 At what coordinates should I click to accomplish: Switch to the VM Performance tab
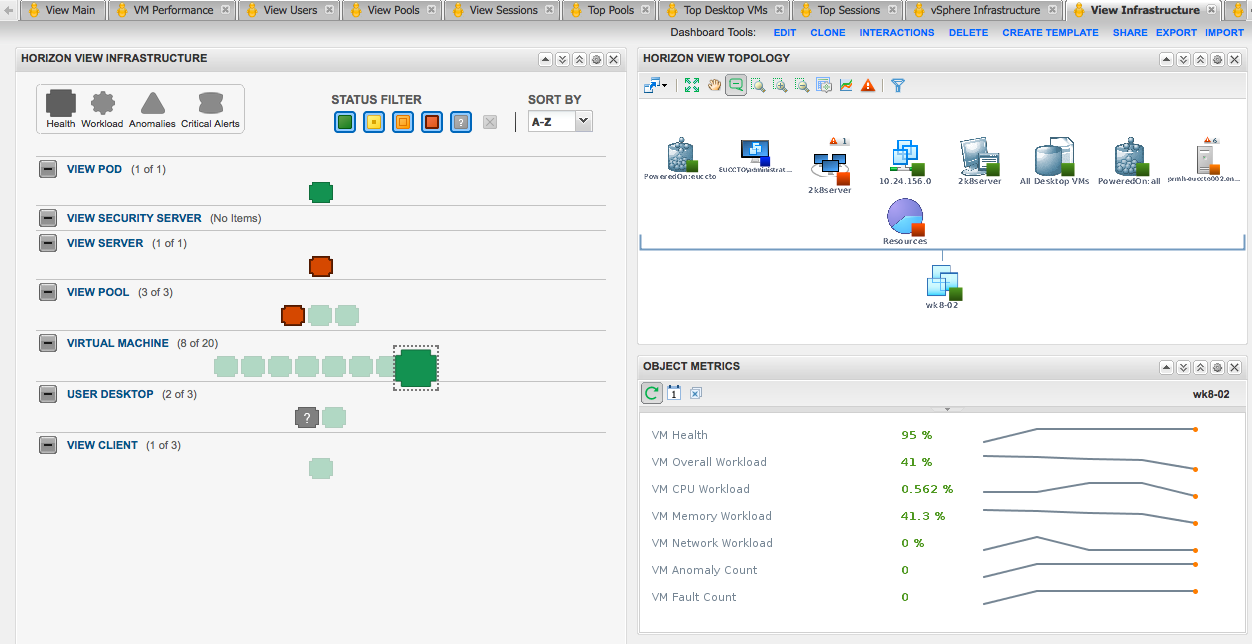[x=173, y=10]
